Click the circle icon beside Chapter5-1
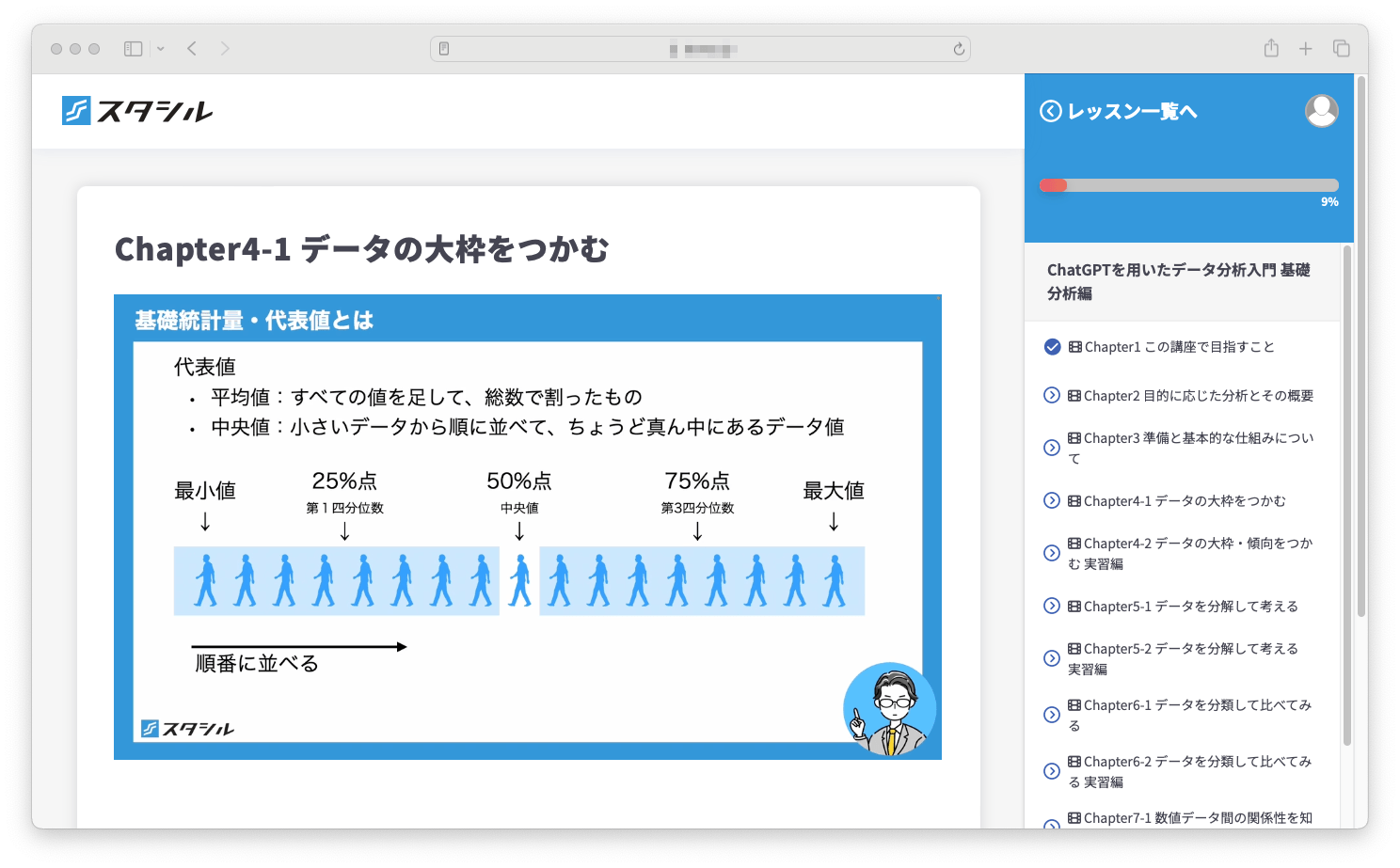This screenshot has width=1400, height=868. [x=1052, y=607]
